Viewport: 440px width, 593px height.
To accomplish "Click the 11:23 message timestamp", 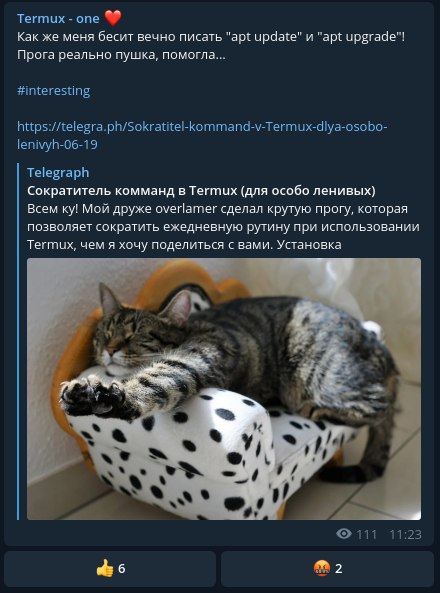I will click(405, 534).
